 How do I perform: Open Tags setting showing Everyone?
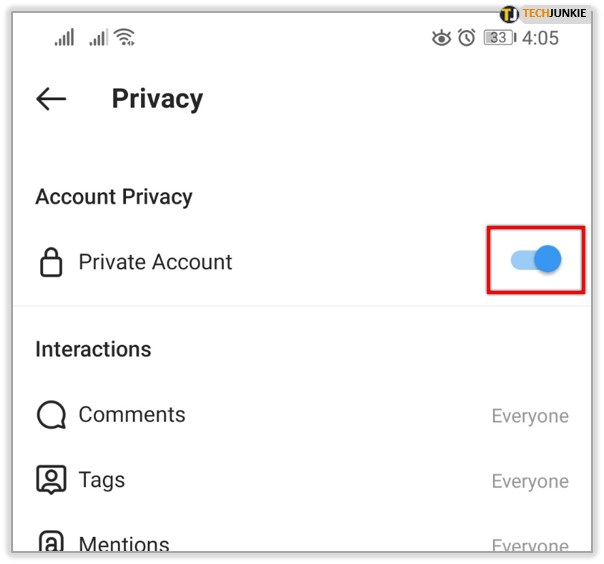(530, 481)
